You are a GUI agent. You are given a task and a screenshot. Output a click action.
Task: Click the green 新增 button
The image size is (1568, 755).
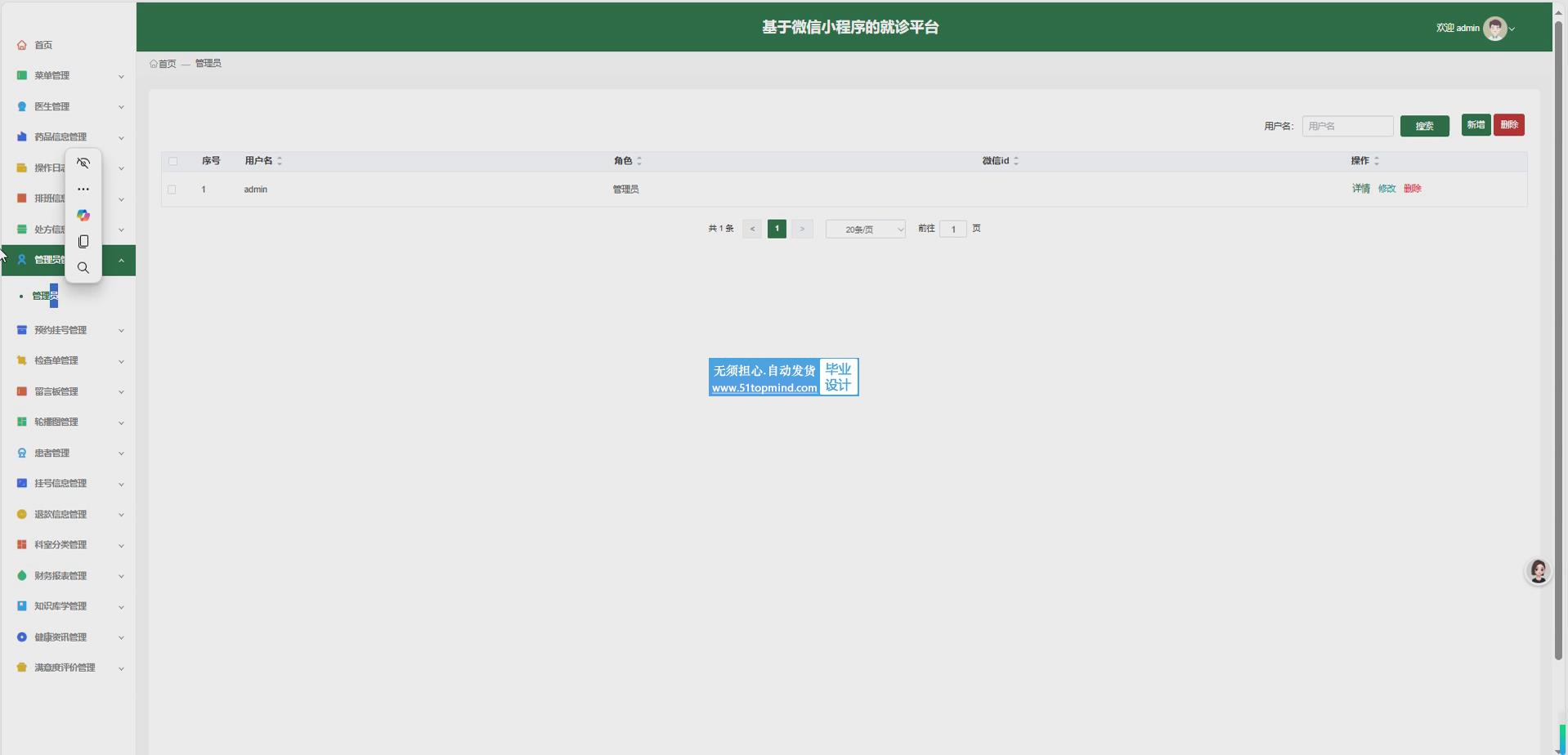1475,125
